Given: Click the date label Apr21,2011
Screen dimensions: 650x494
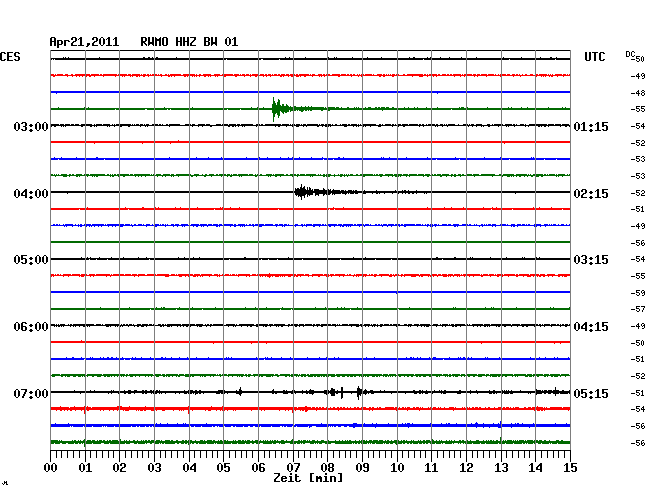Looking at the screenshot, I should (x=84, y=42).
